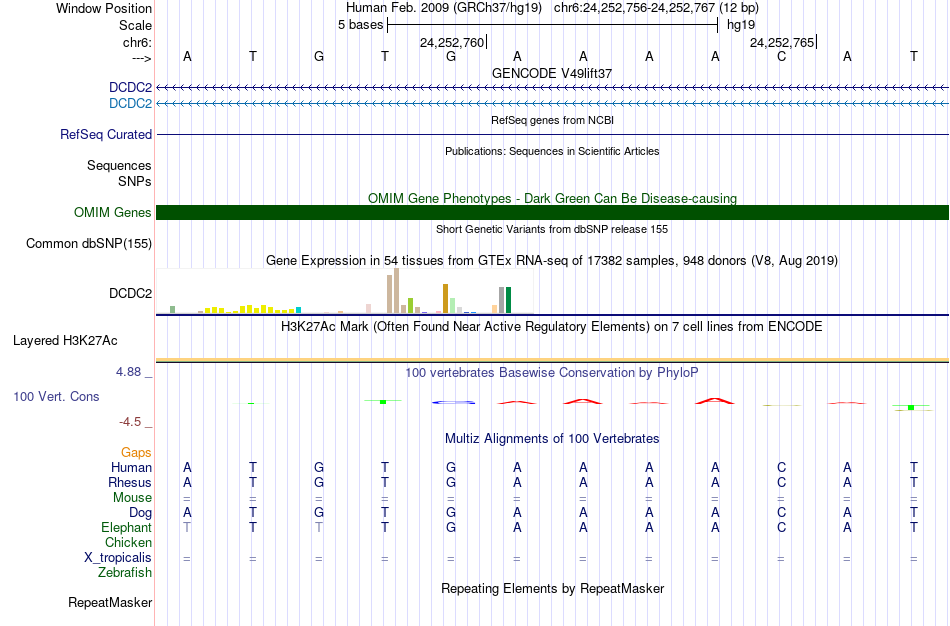Click the 4.88 PhyloP upper value
The image size is (950, 626).
pyautogui.click(x=128, y=372)
